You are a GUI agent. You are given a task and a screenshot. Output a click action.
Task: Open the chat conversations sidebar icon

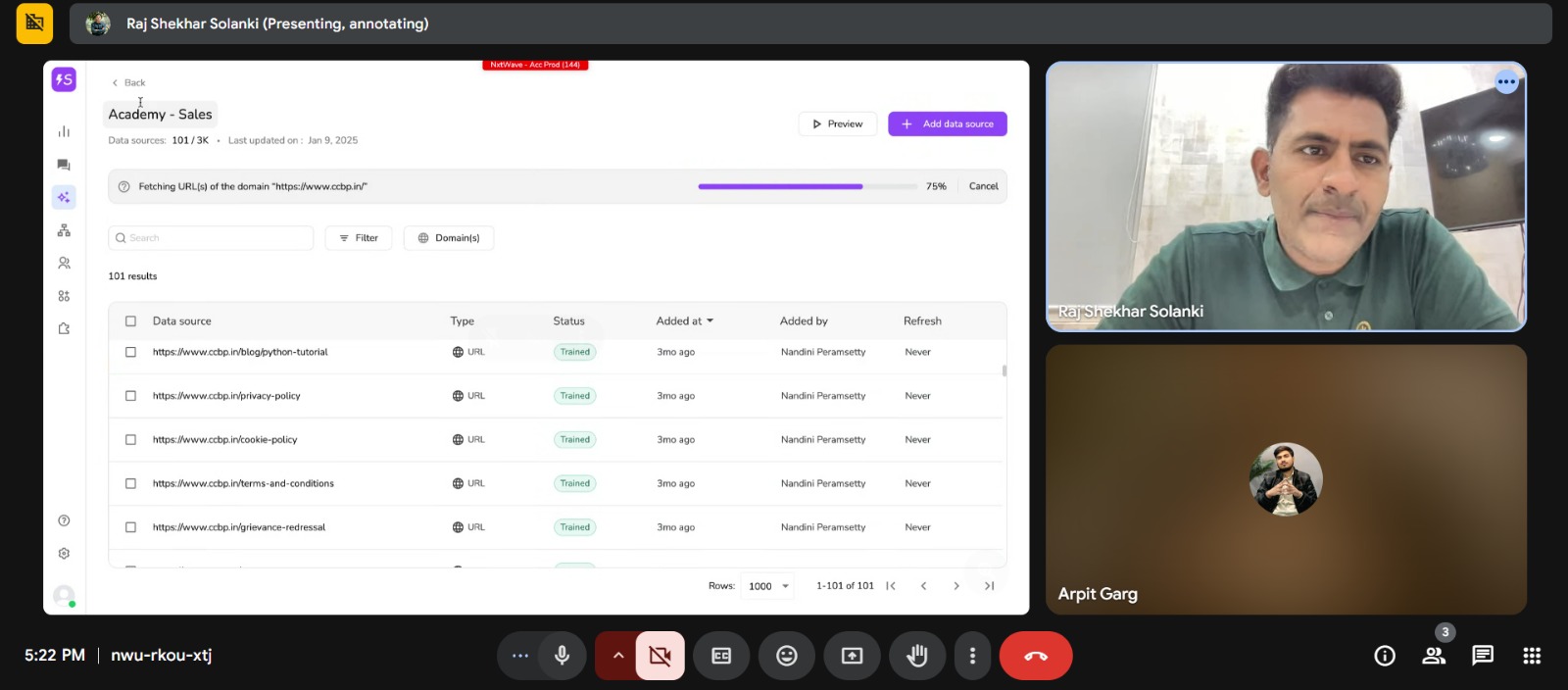pyautogui.click(x=64, y=165)
